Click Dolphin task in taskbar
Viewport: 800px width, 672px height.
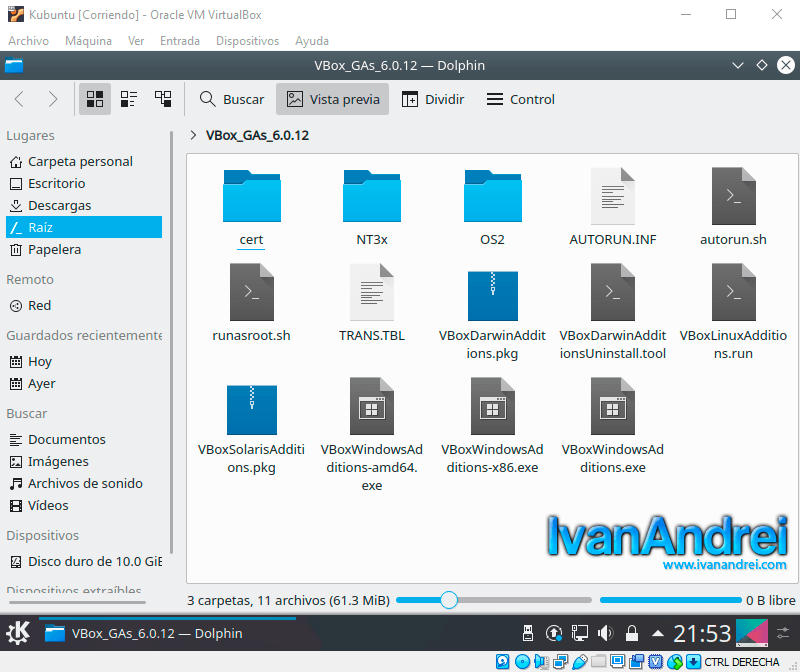coord(167,633)
